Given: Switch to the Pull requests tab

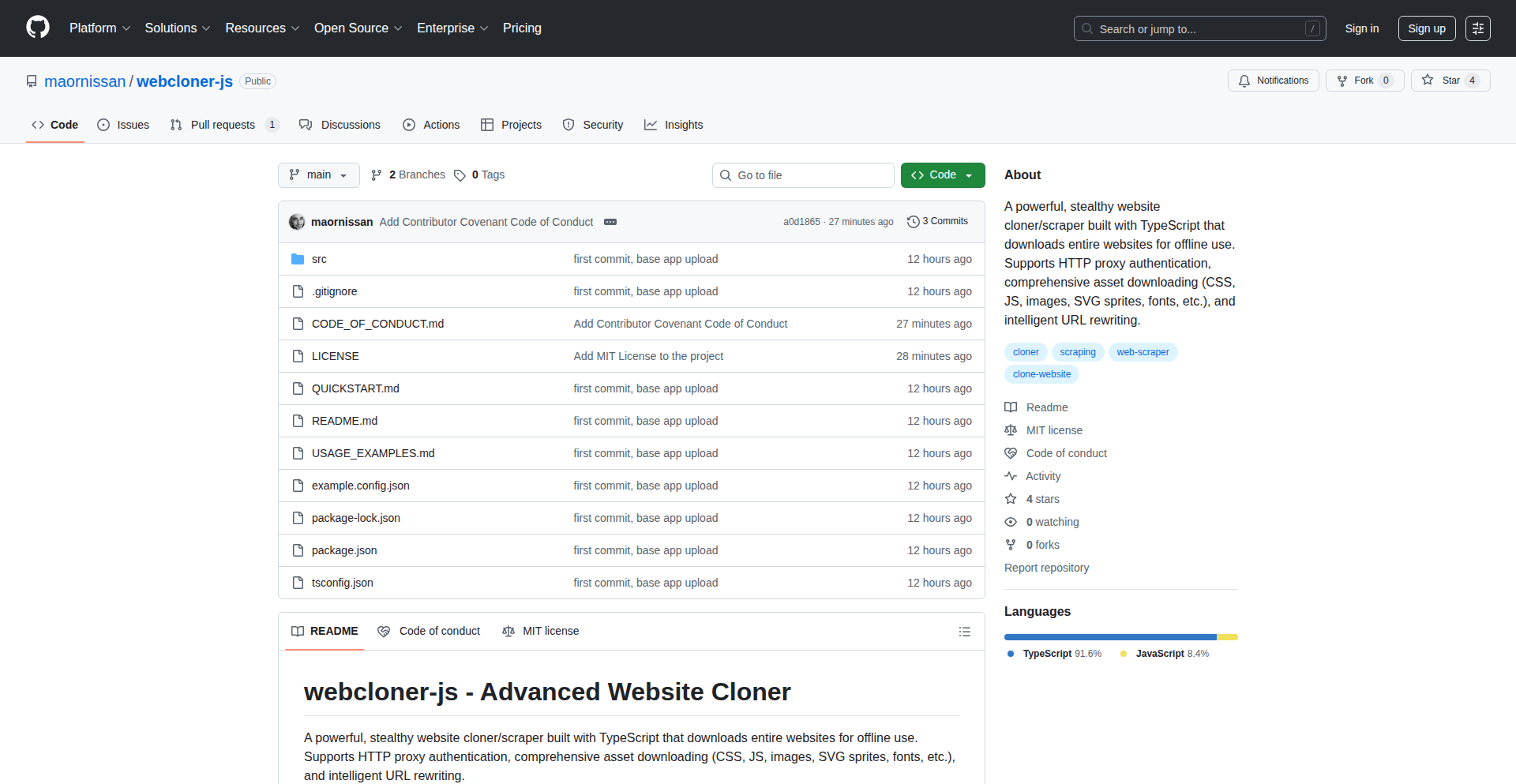Looking at the screenshot, I should click(x=223, y=125).
